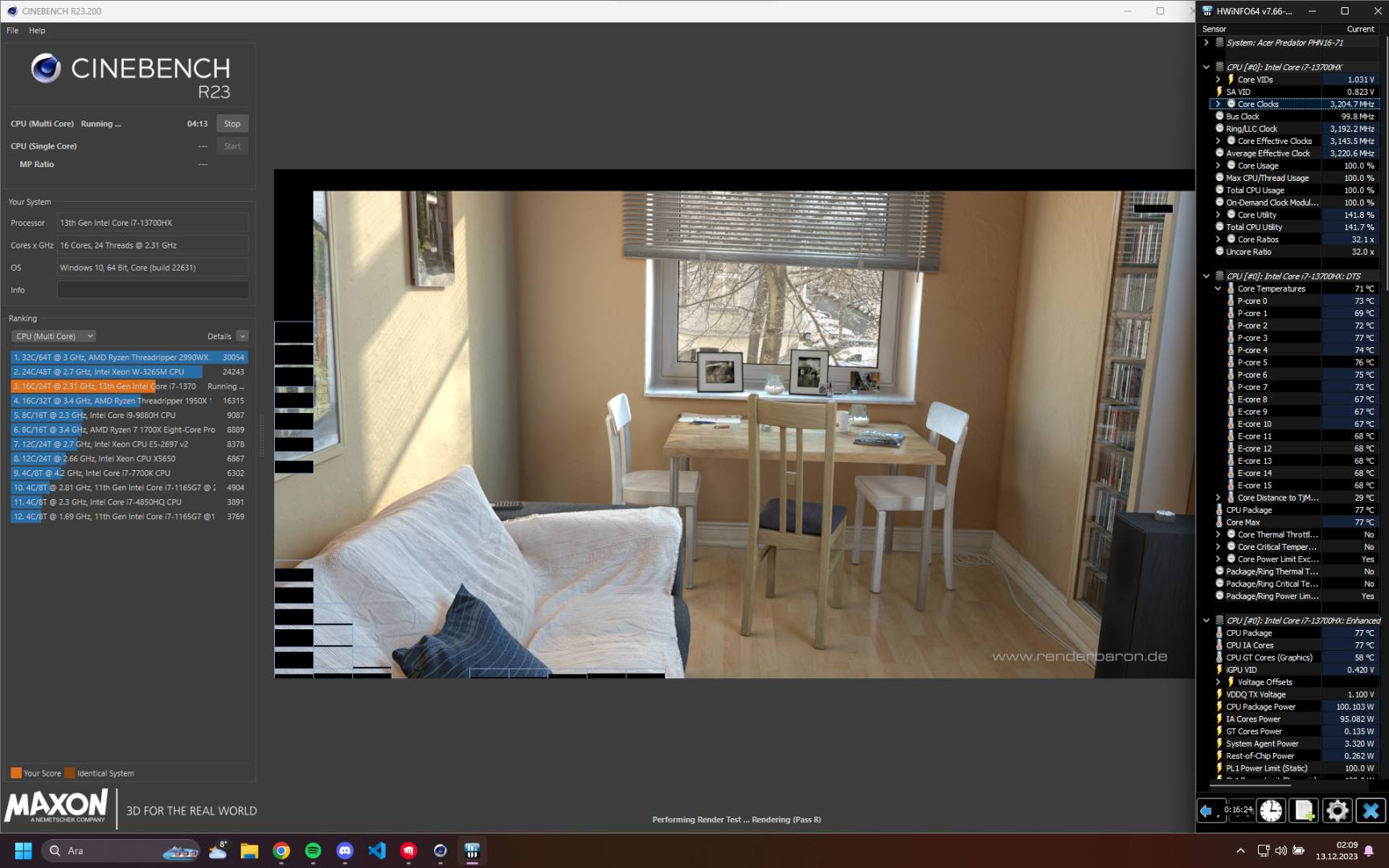Screen dimensions: 1389x868
Task: Open File Explorer from the taskbar
Action: 249,850
